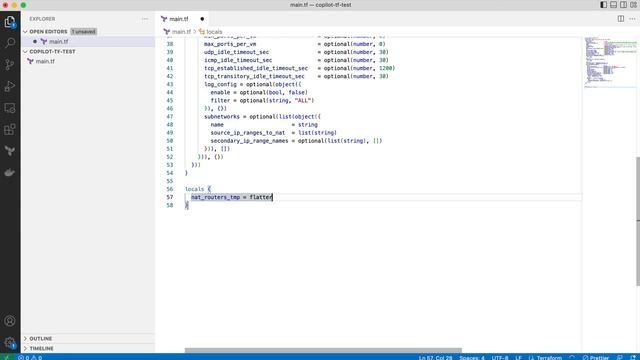The image size is (640, 360).
Task: Click the vertical editor scrollbar
Action: pyautogui.click(x=638, y=221)
